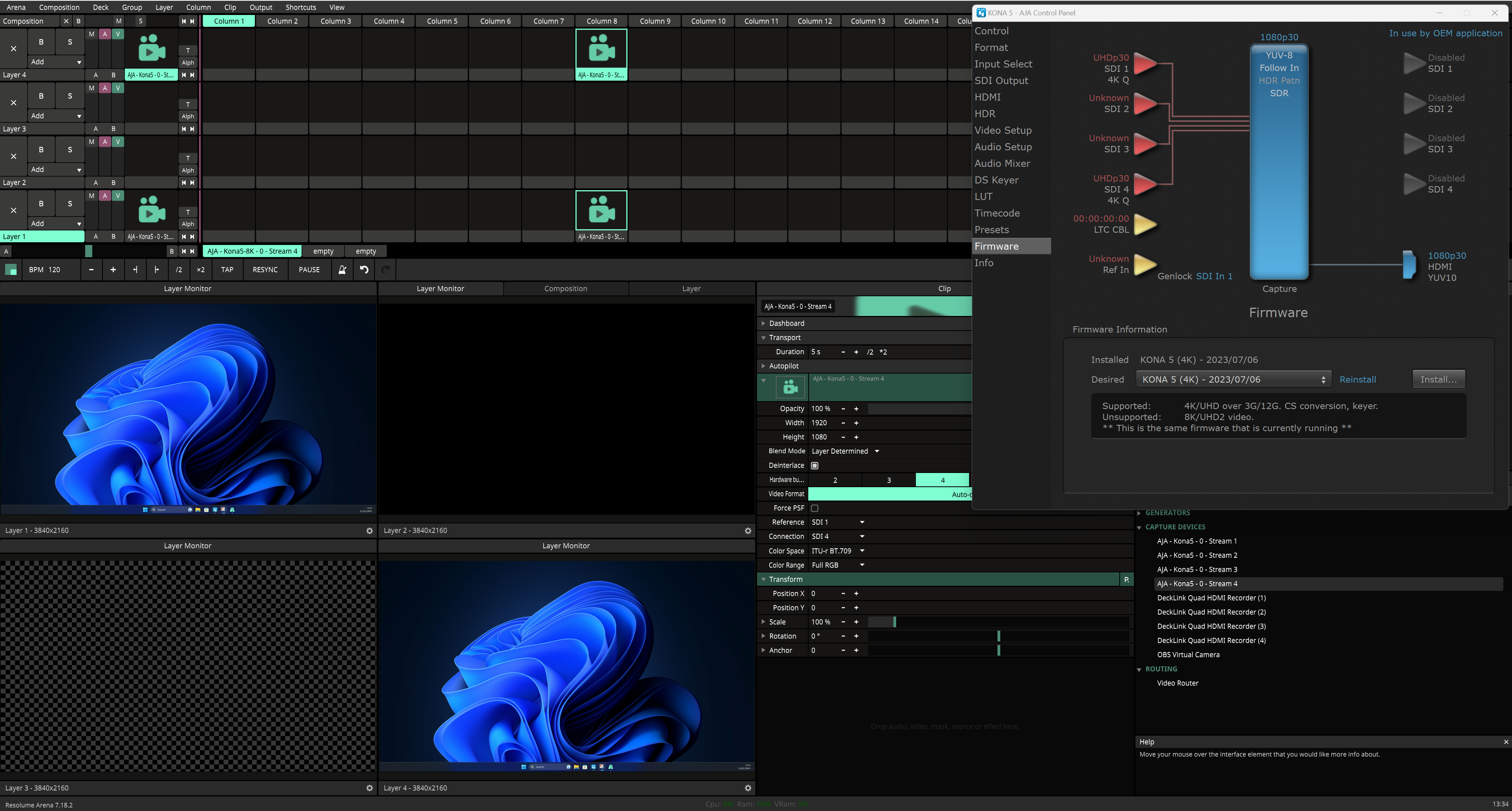Screen dimensions: 1512x811
Task: Open Layer 2 monitor settings gear
Action: click(x=748, y=531)
